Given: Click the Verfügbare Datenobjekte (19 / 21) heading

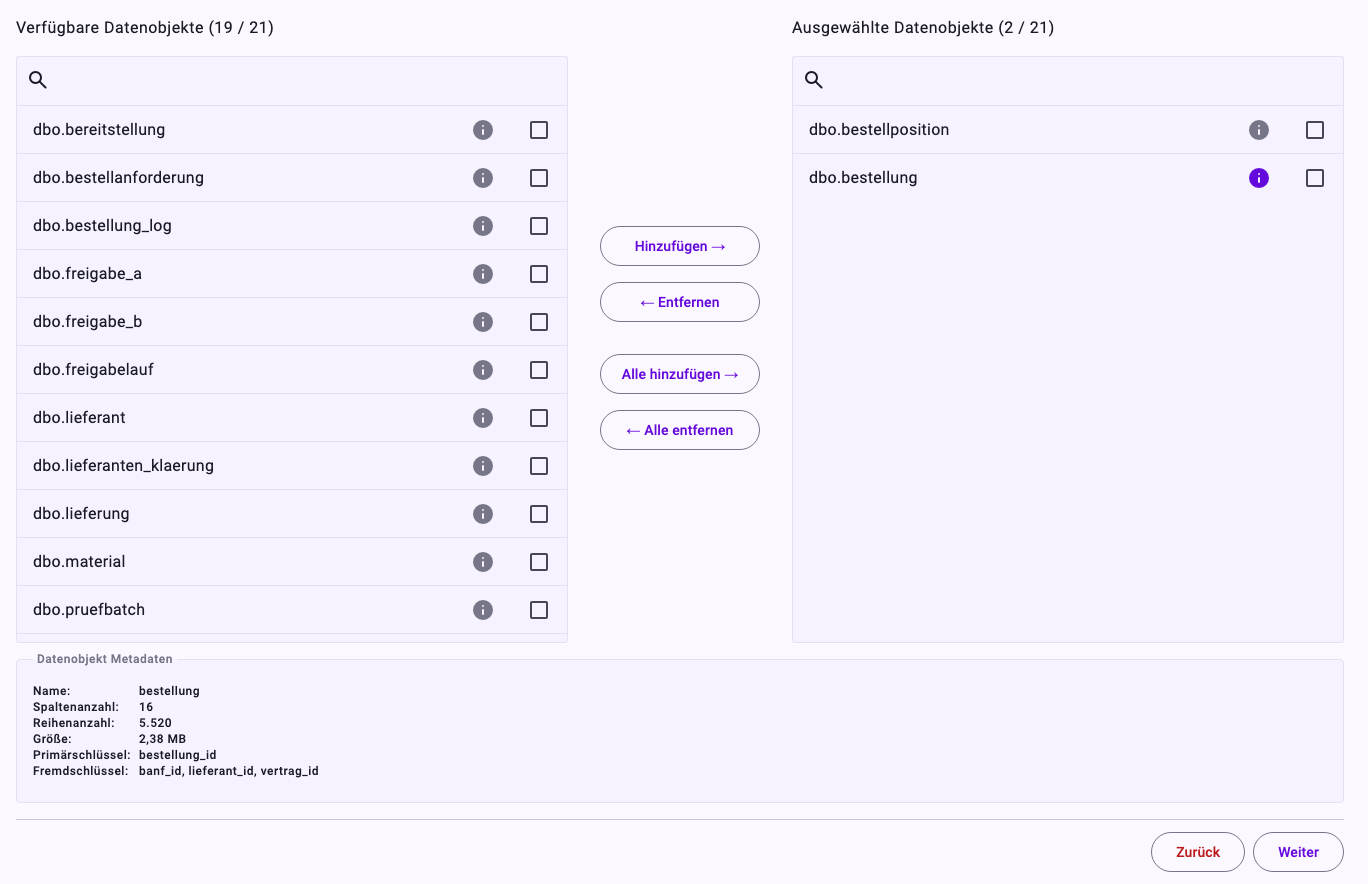Looking at the screenshot, I should 145,28.
